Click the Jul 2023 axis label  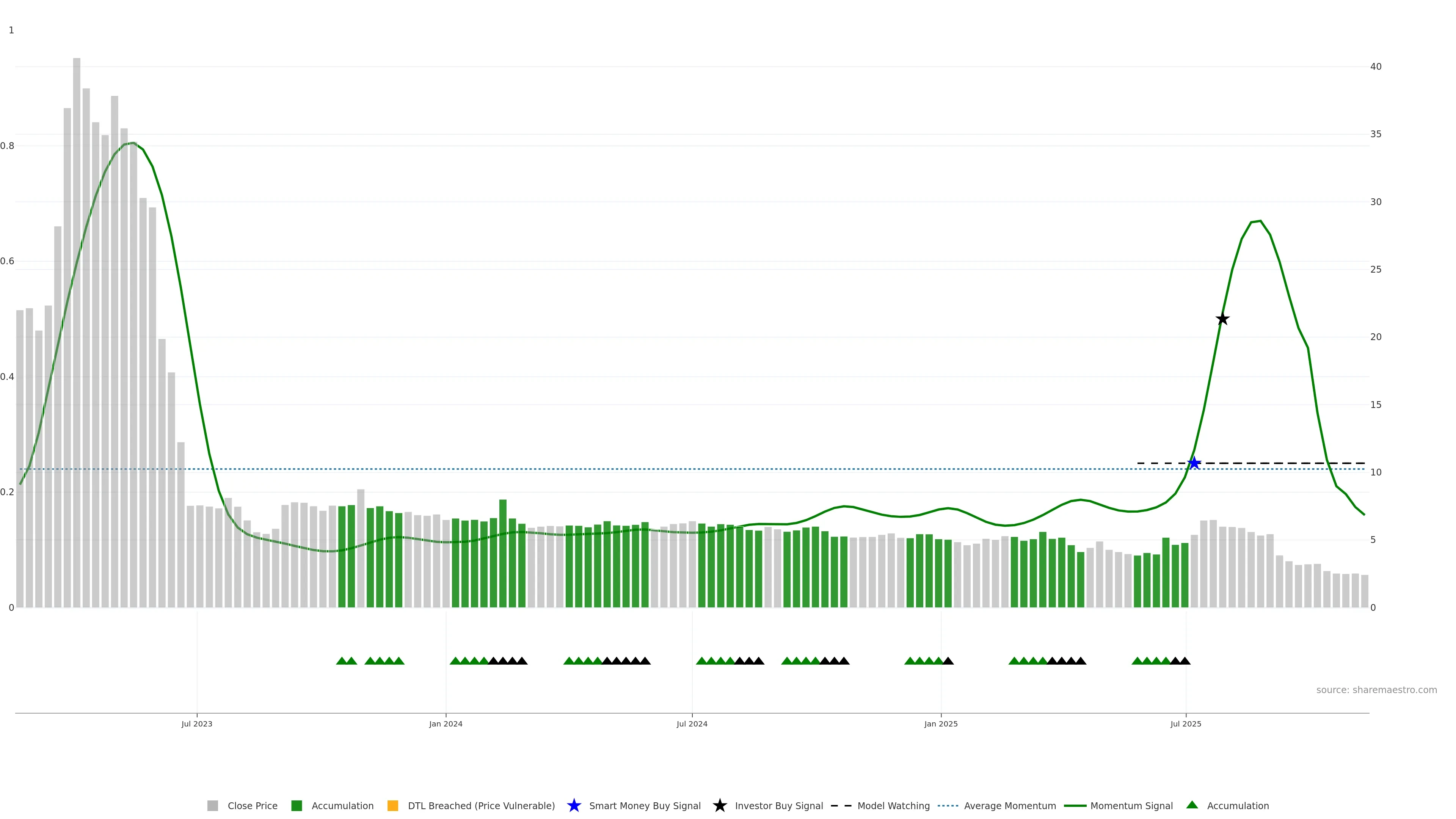(x=197, y=723)
